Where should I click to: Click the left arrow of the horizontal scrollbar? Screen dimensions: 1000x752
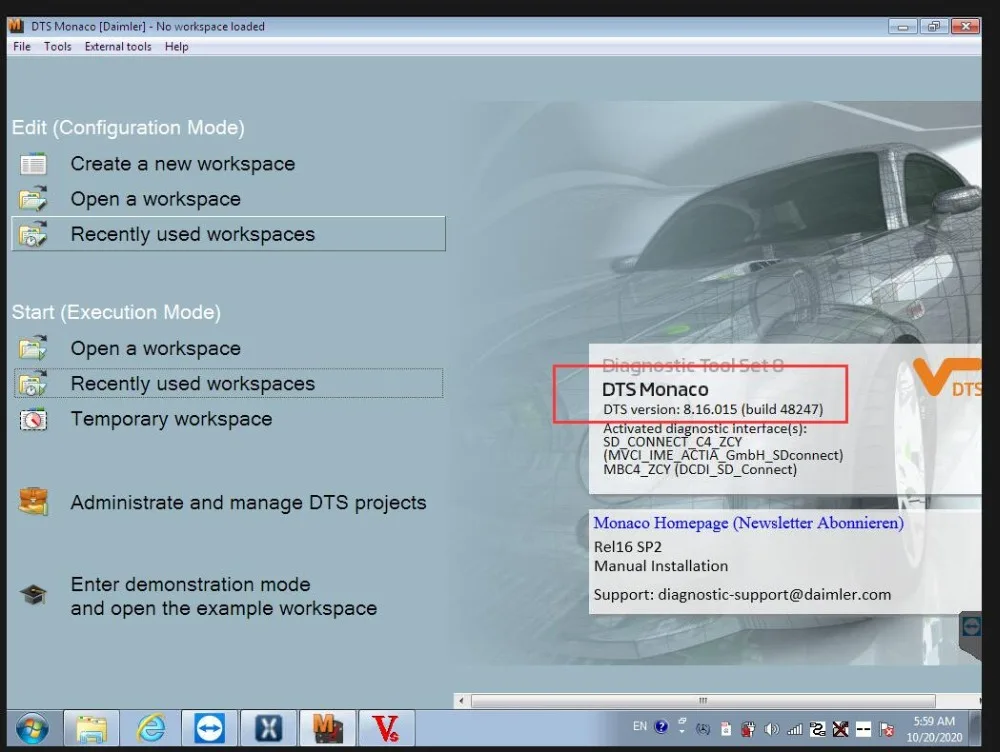point(461,701)
